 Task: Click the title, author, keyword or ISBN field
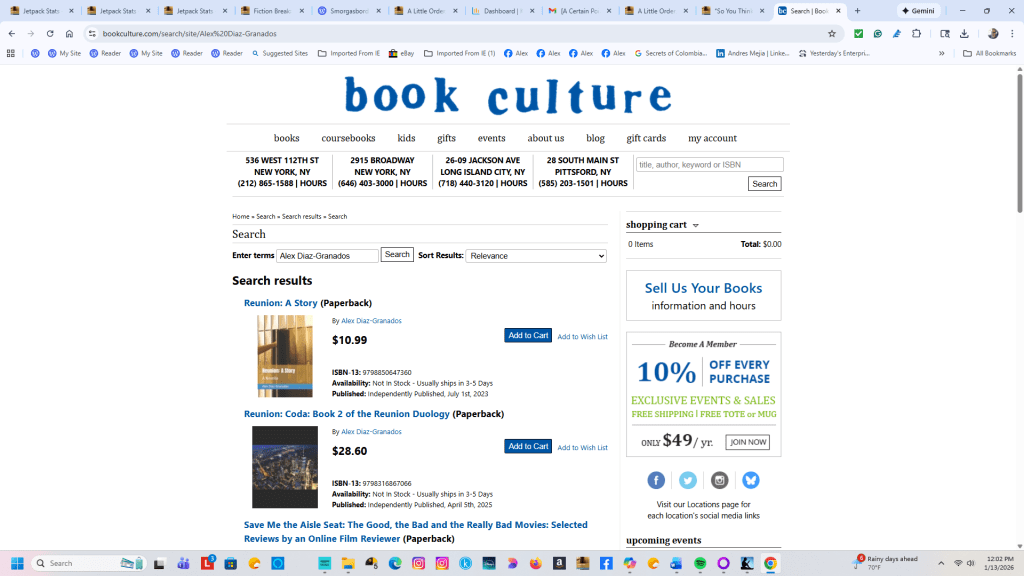click(709, 165)
